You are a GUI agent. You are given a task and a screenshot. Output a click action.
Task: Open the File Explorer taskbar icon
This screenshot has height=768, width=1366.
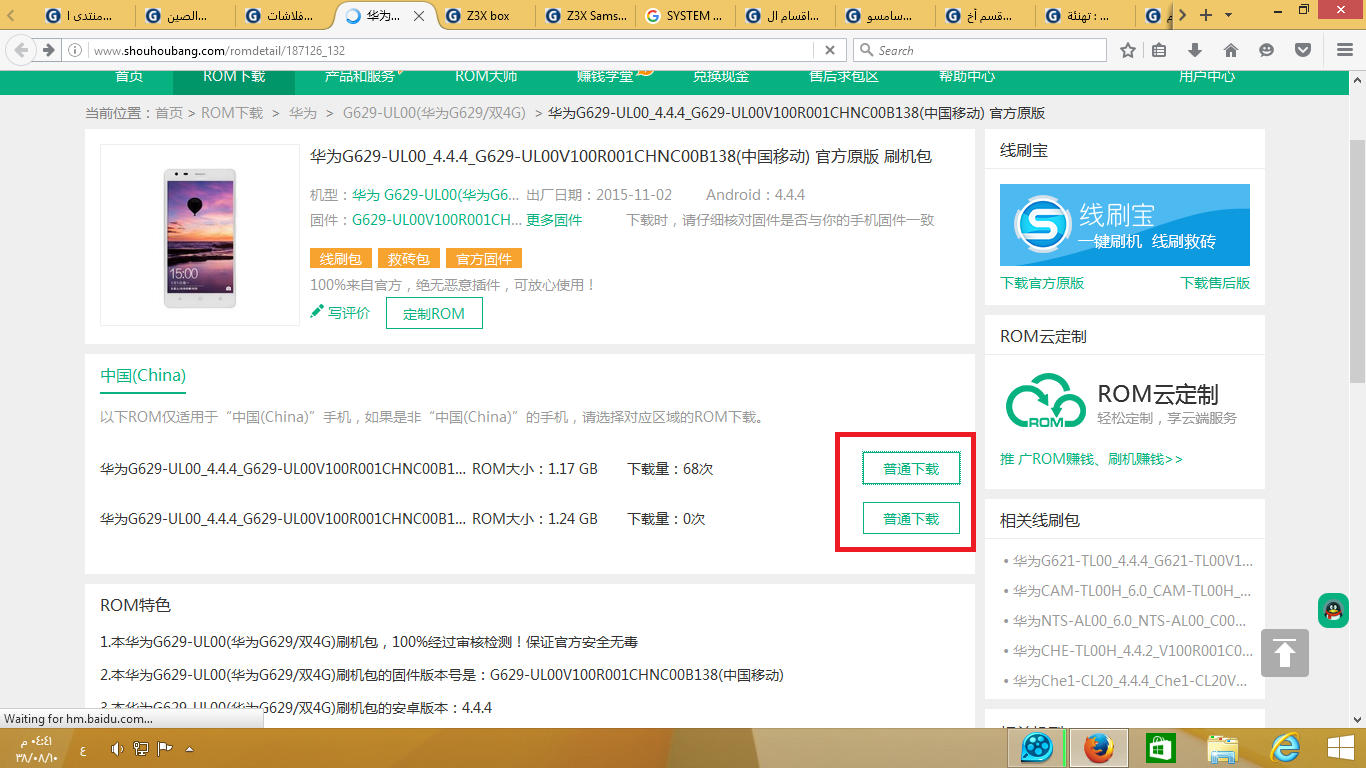1222,748
